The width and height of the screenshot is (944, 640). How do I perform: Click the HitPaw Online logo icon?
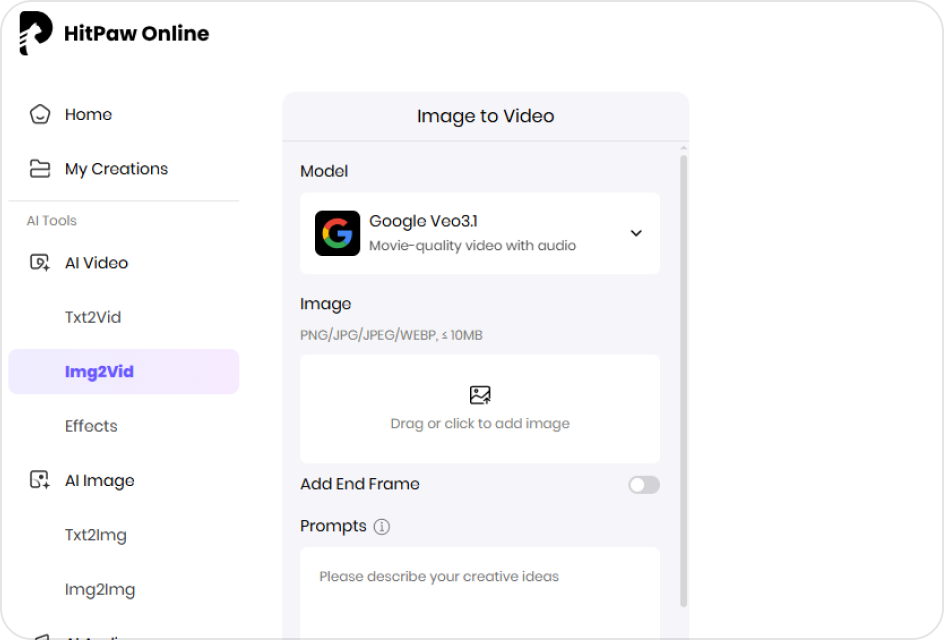coord(36,33)
